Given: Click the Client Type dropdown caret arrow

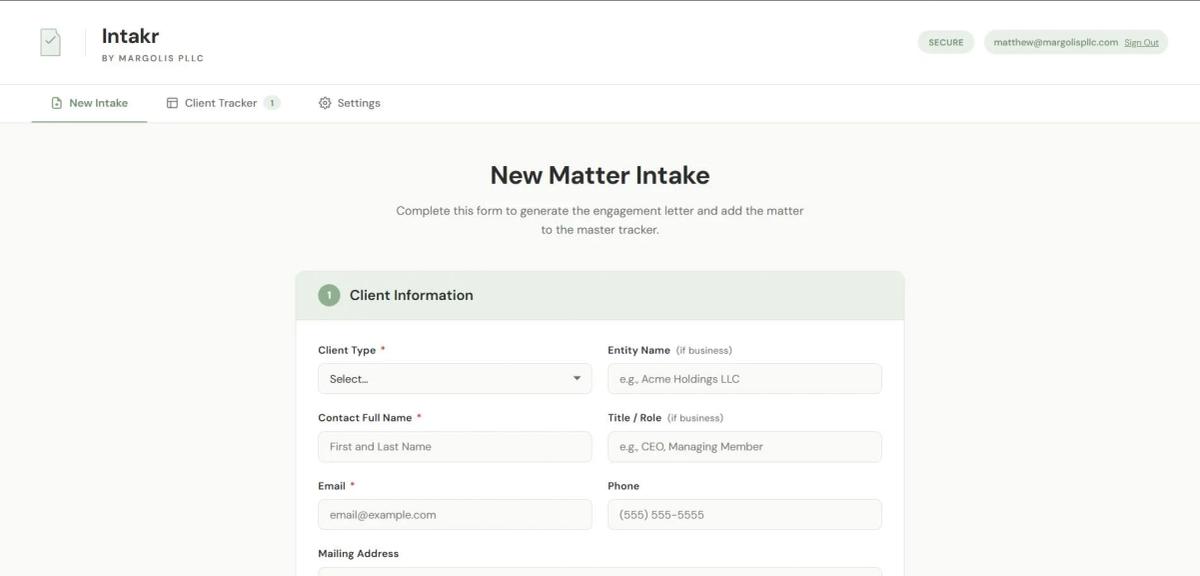Looking at the screenshot, I should (576, 379).
